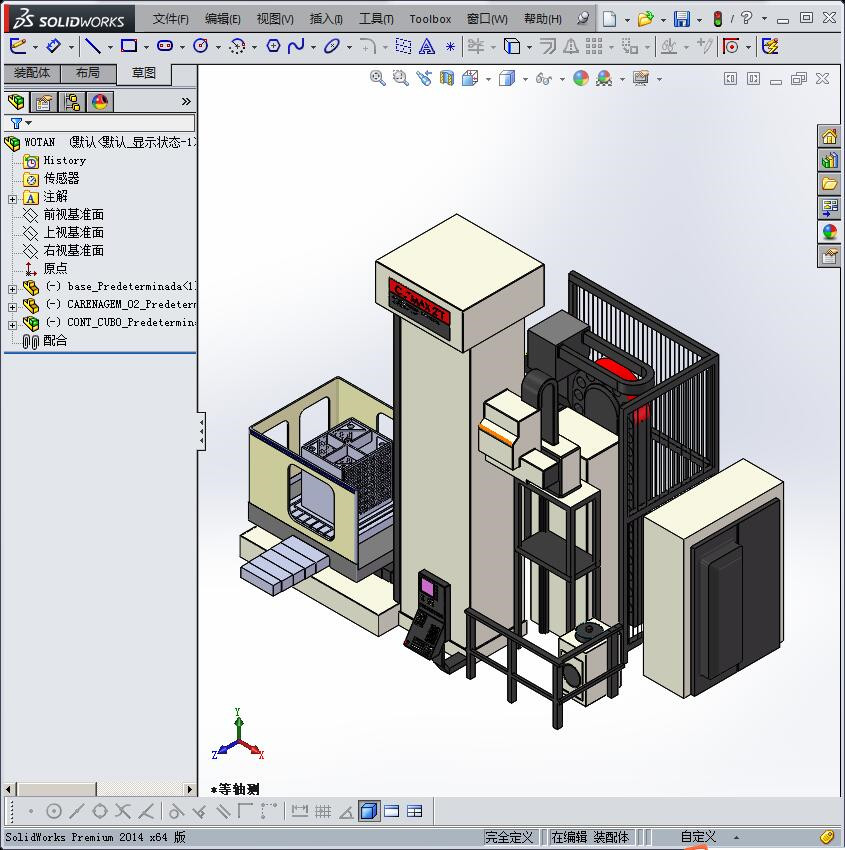Select the Spline sketch tool

(x=296, y=46)
